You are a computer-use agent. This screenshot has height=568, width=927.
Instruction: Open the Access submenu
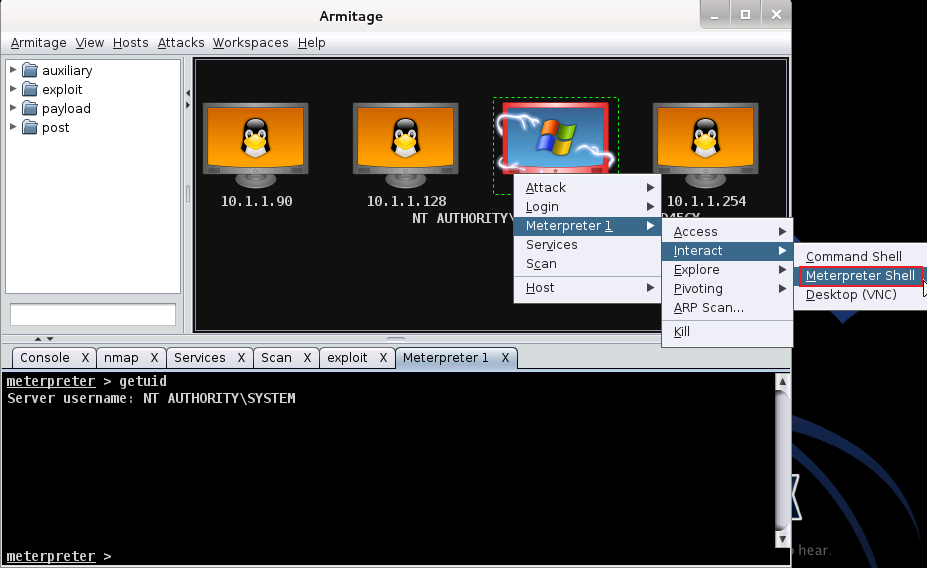(x=727, y=232)
